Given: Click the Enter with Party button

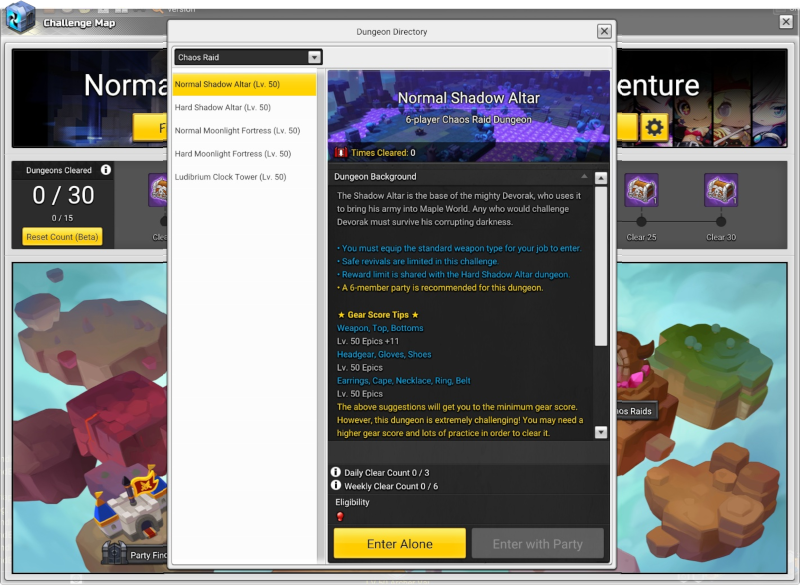Looking at the screenshot, I should pyautogui.click(x=537, y=544).
